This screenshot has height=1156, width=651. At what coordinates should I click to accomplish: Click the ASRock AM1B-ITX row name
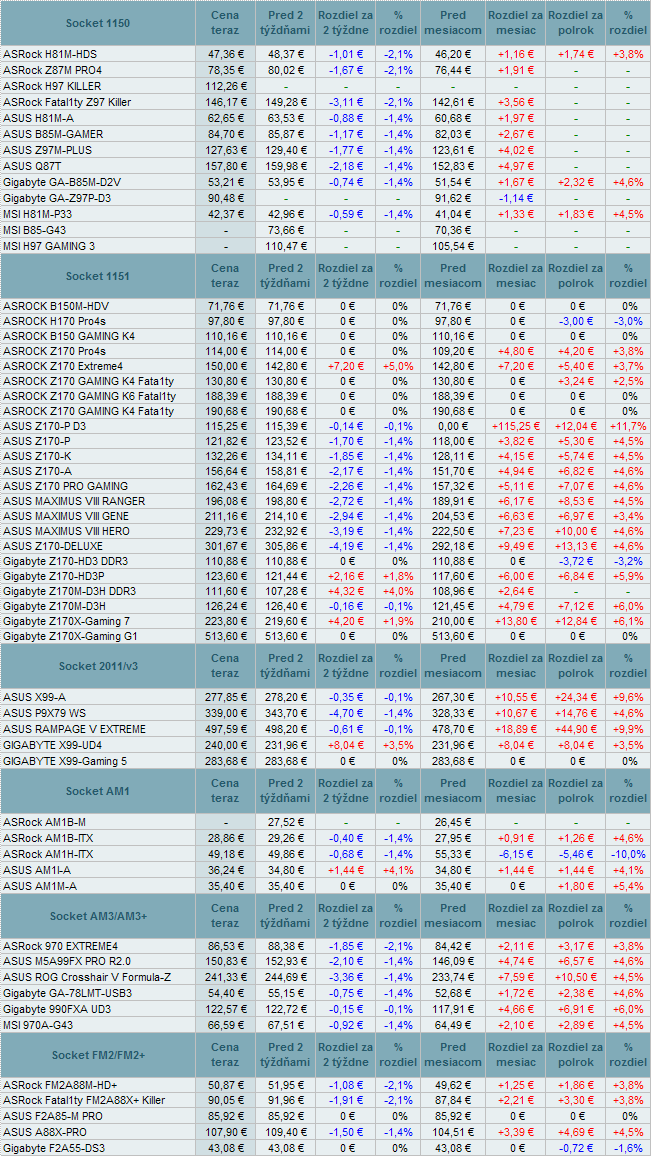(x=48, y=838)
